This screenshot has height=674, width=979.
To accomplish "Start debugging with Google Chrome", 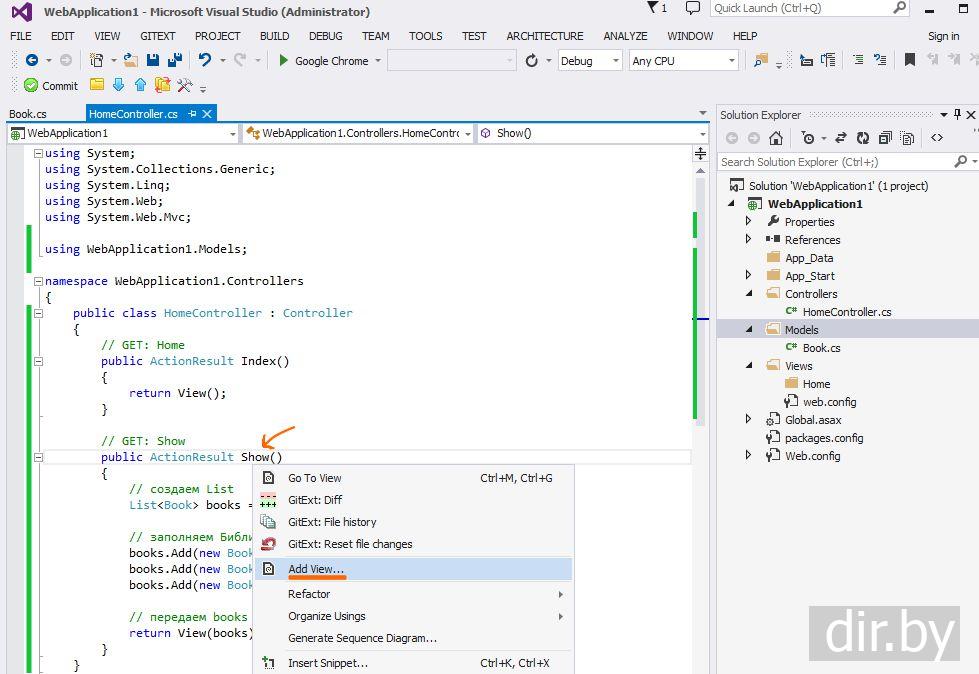I will click(x=324, y=61).
